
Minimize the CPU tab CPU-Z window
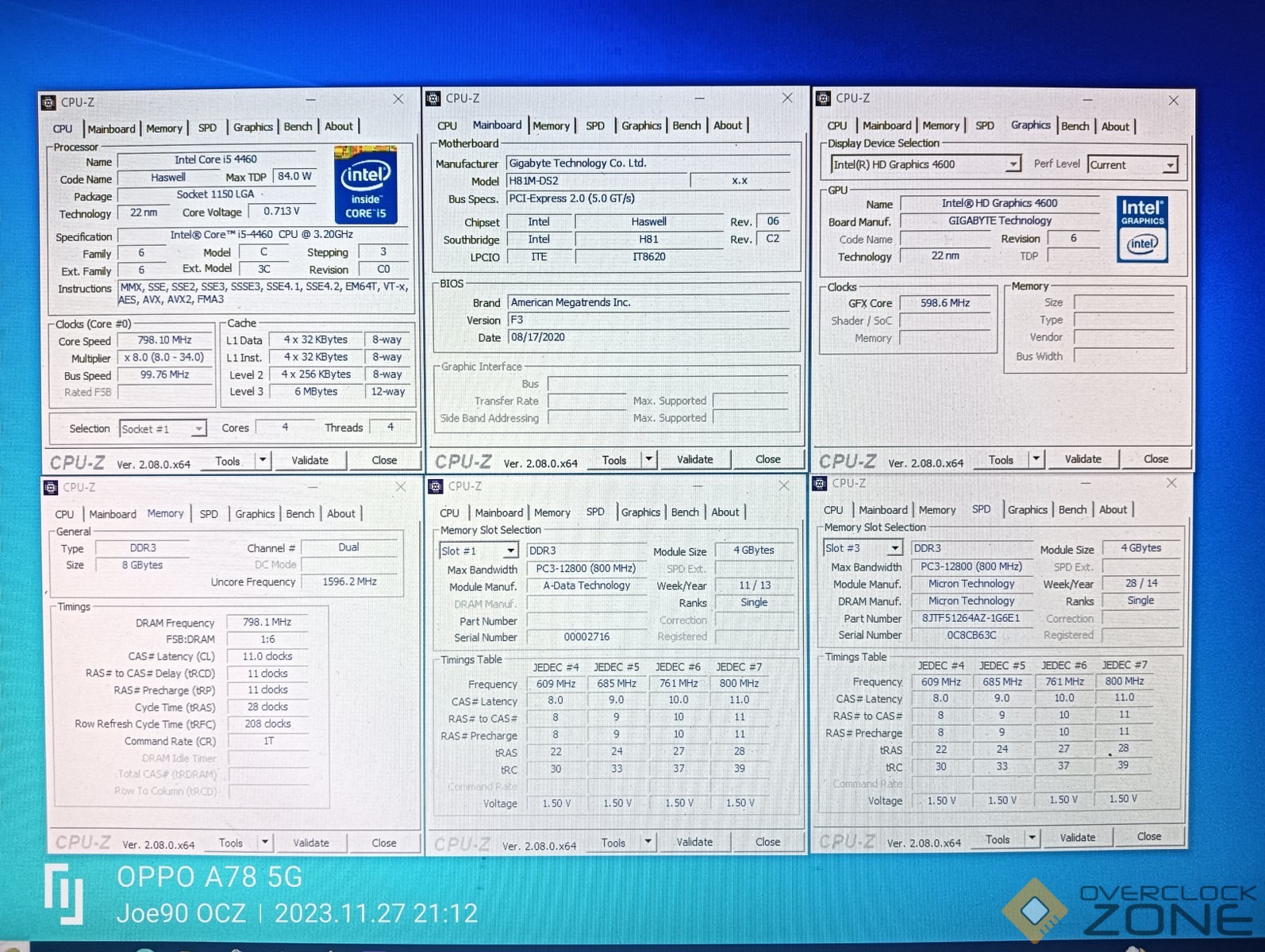click(311, 100)
